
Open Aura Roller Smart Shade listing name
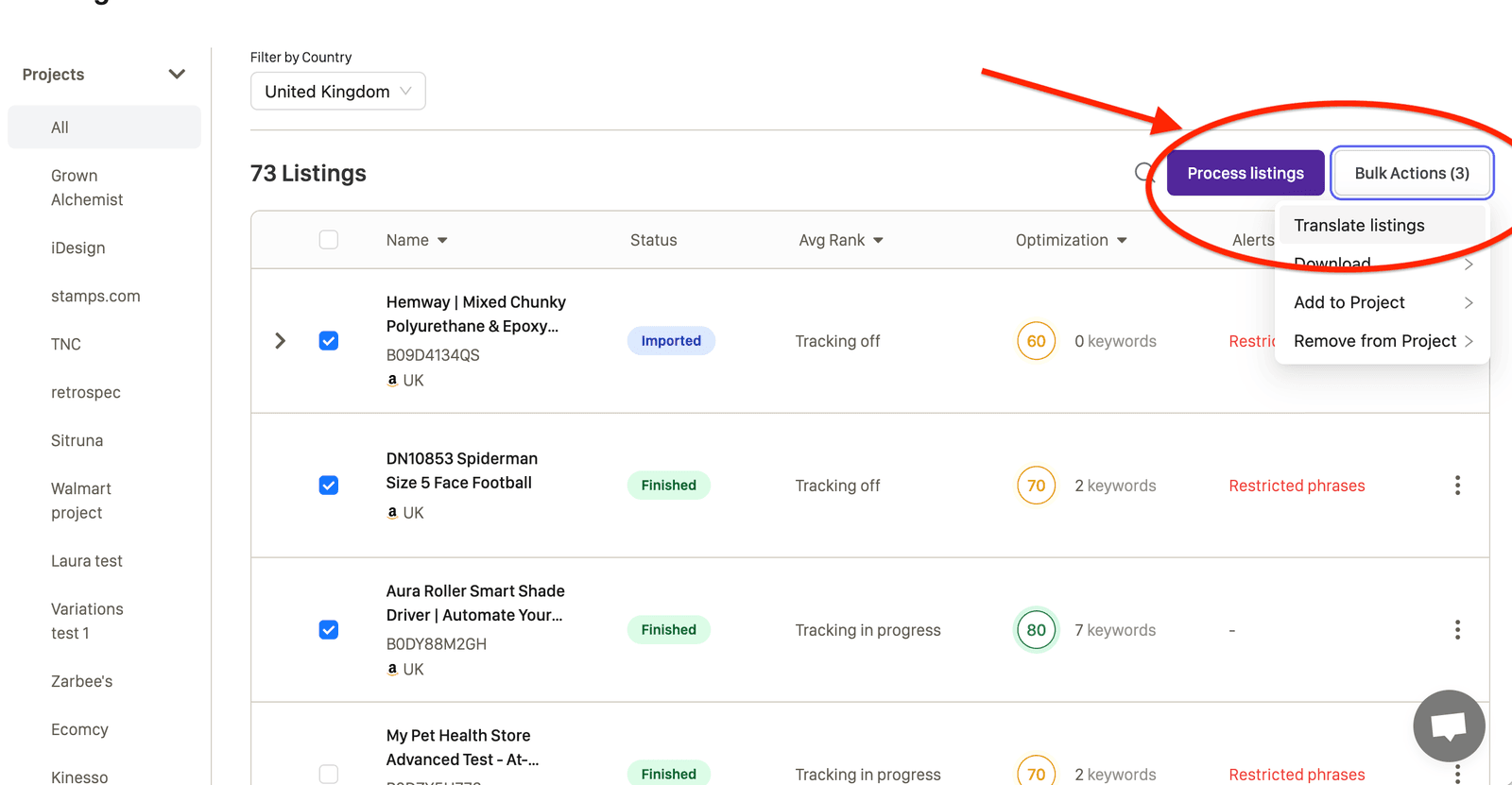[x=475, y=603]
